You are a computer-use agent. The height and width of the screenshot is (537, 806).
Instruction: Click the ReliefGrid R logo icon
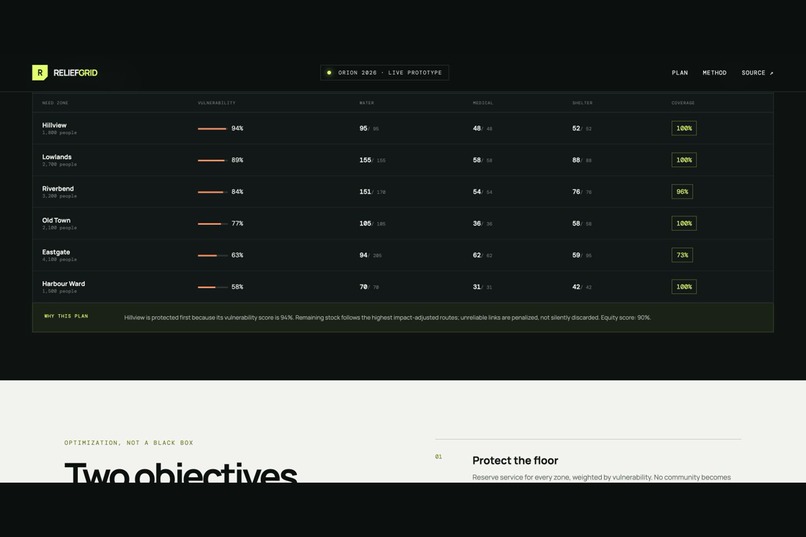[40, 72]
